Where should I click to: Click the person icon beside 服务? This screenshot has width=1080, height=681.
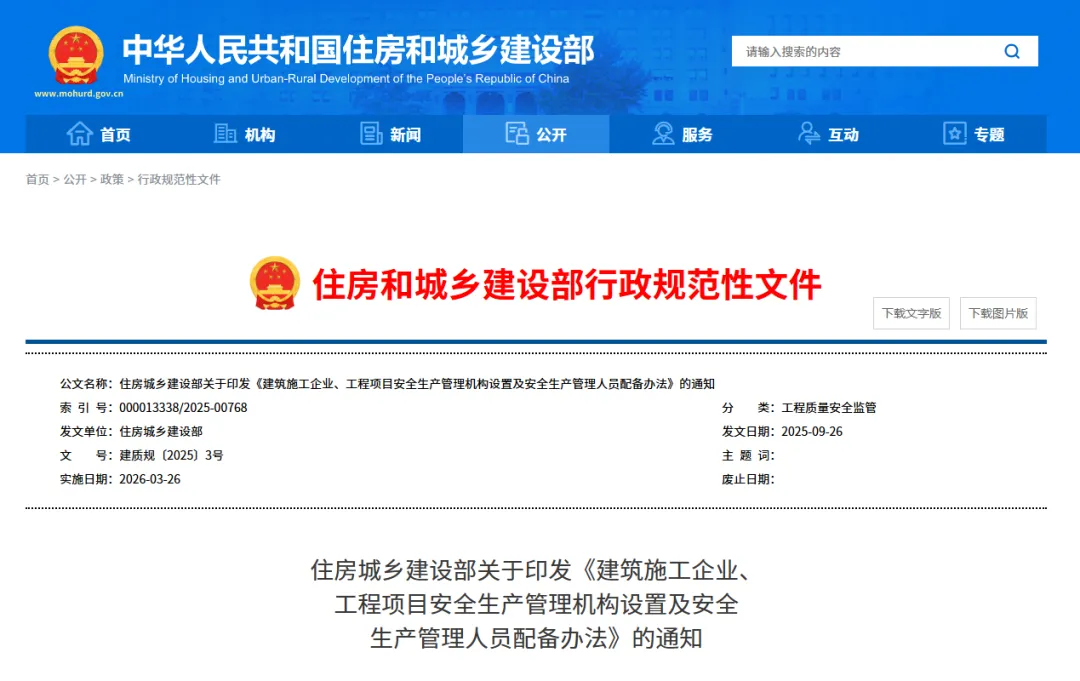tap(663, 134)
